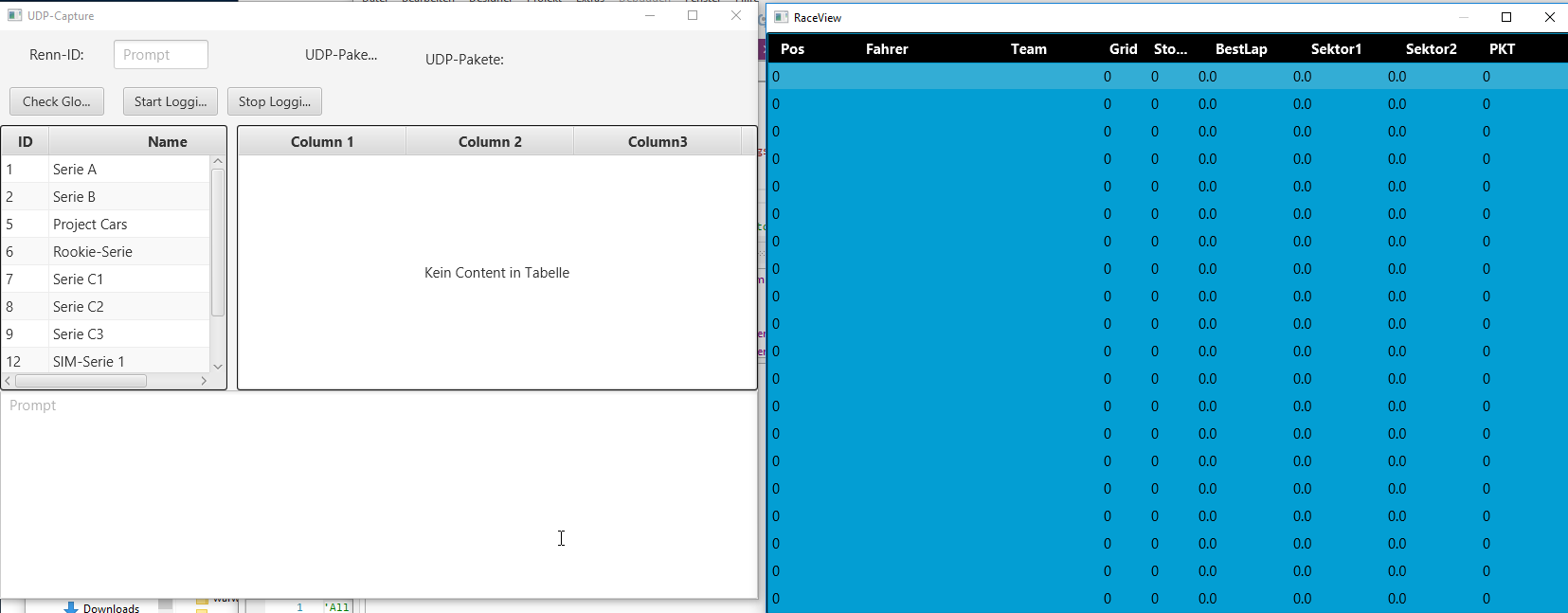1568x613 pixels.
Task: Click in the large Prompt text area
Action: (x=379, y=493)
